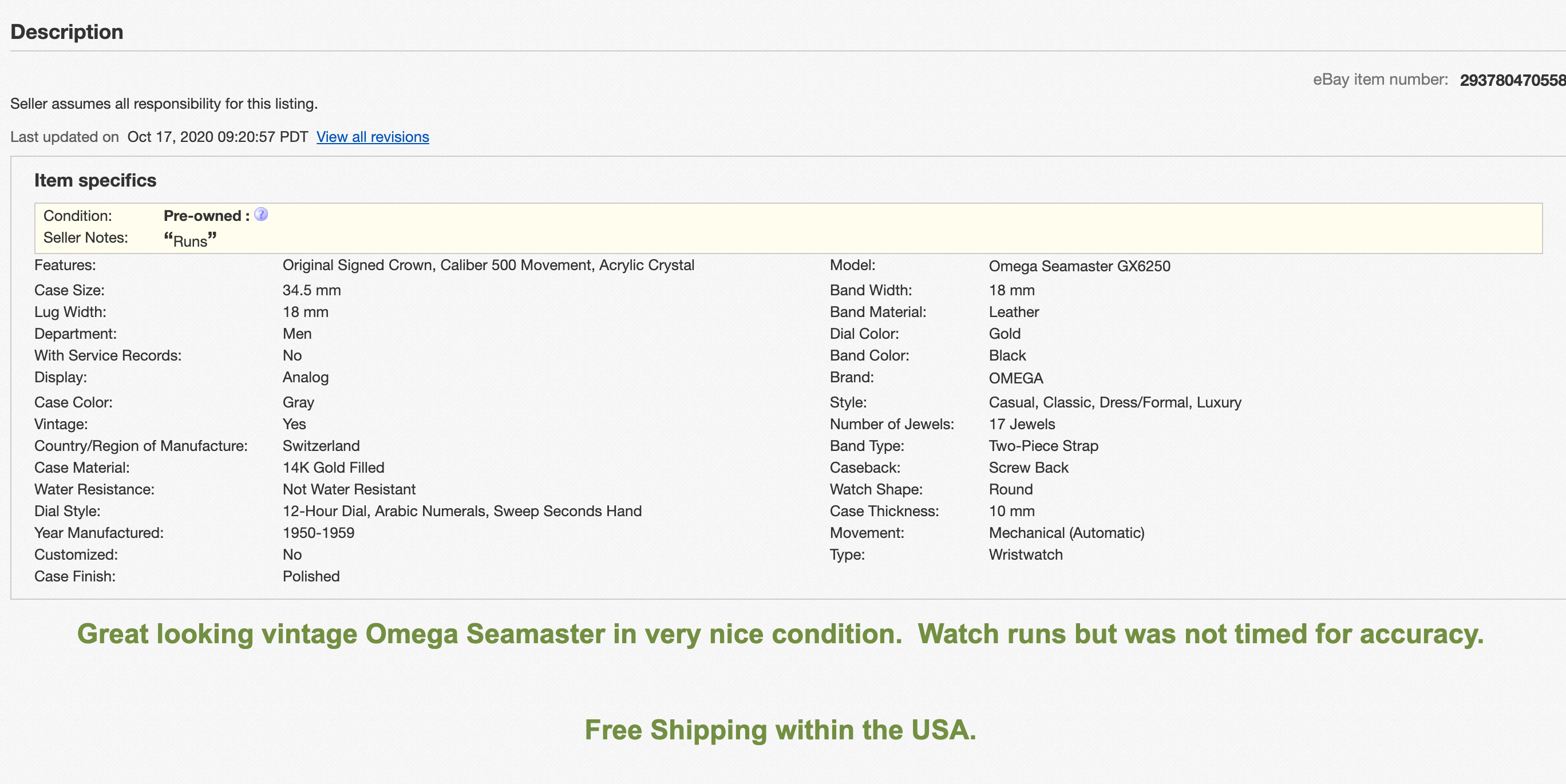Click the green Great looking vintage Omega headline
Viewport: 1566px width, 784px height.
click(780, 634)
